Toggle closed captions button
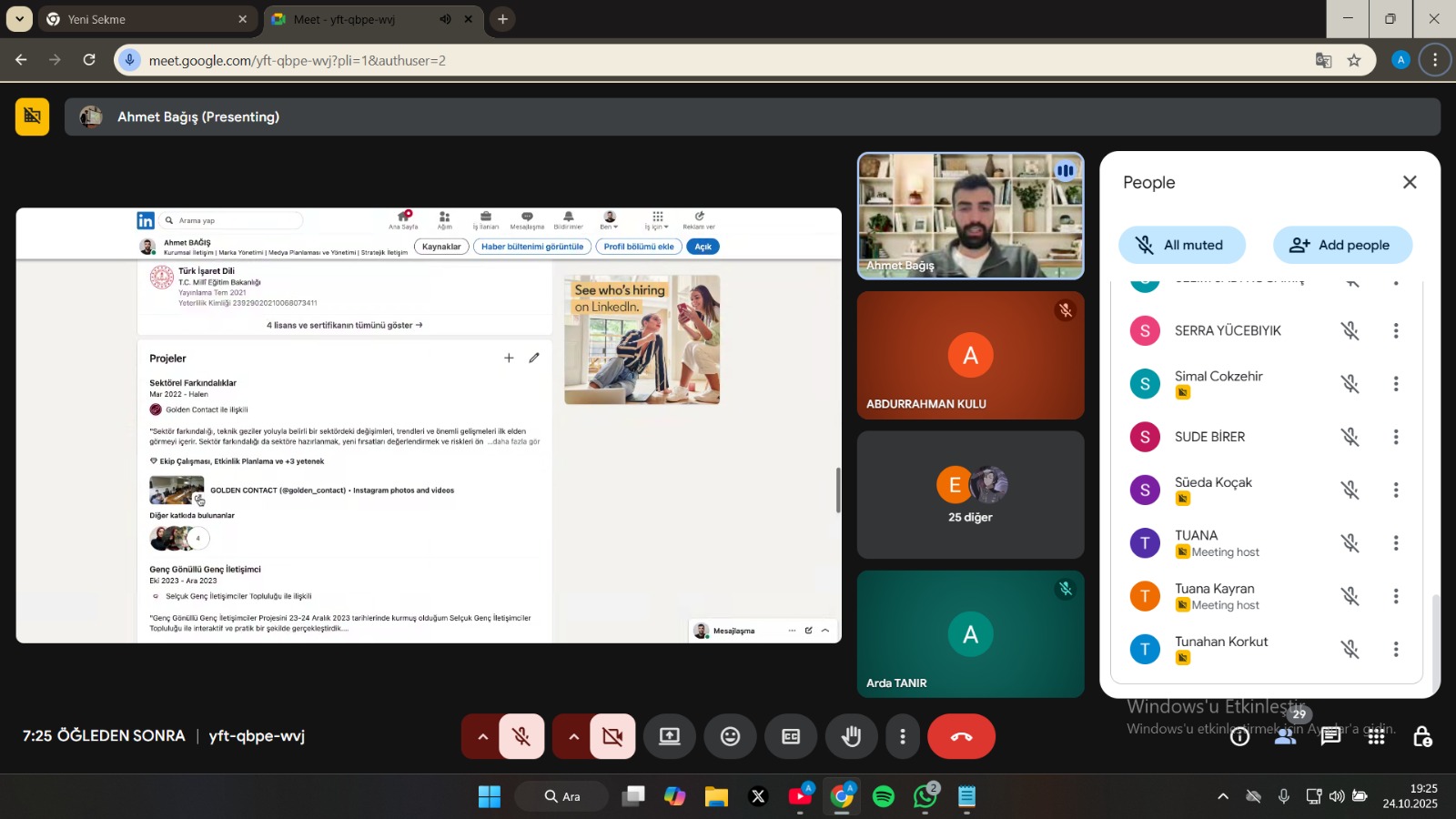 (791, 737)
